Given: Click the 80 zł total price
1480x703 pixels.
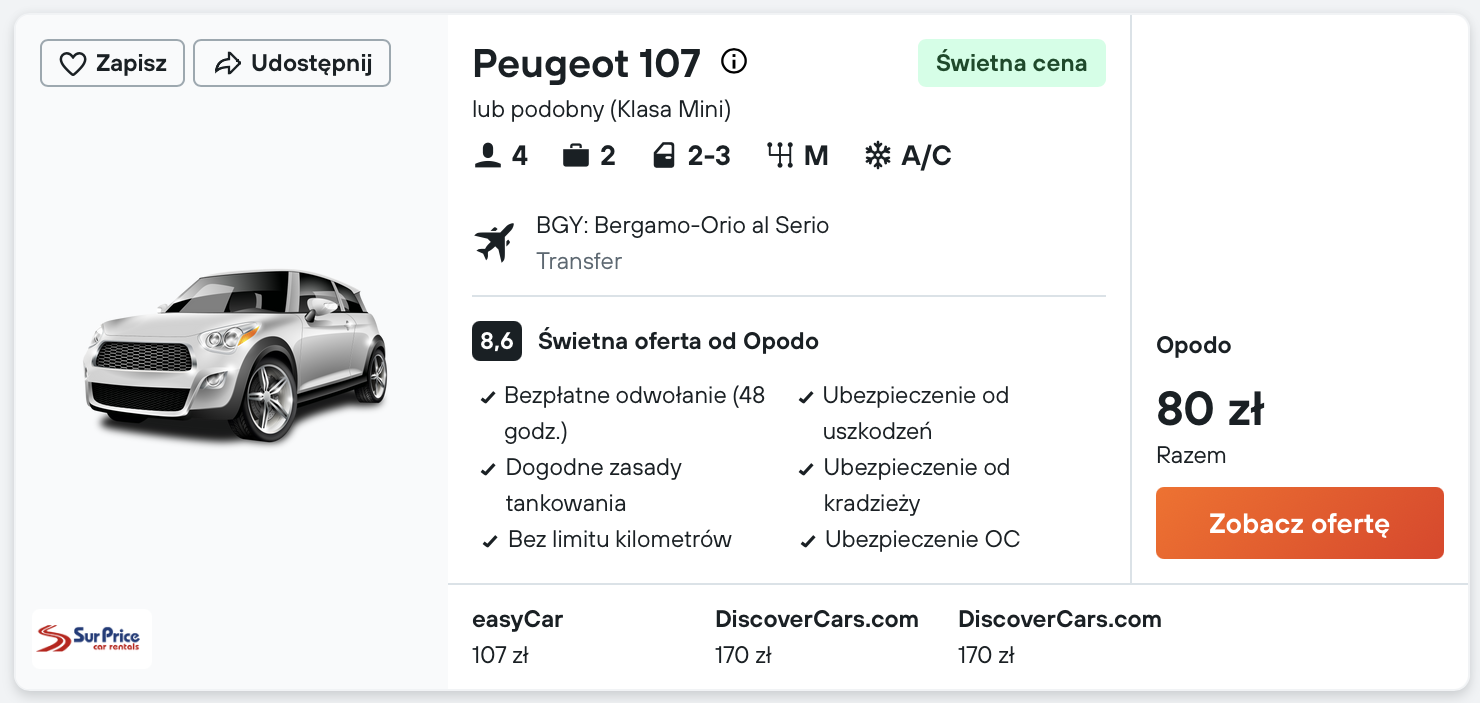Looking at the screenshot, I should tap(1210, 409).
